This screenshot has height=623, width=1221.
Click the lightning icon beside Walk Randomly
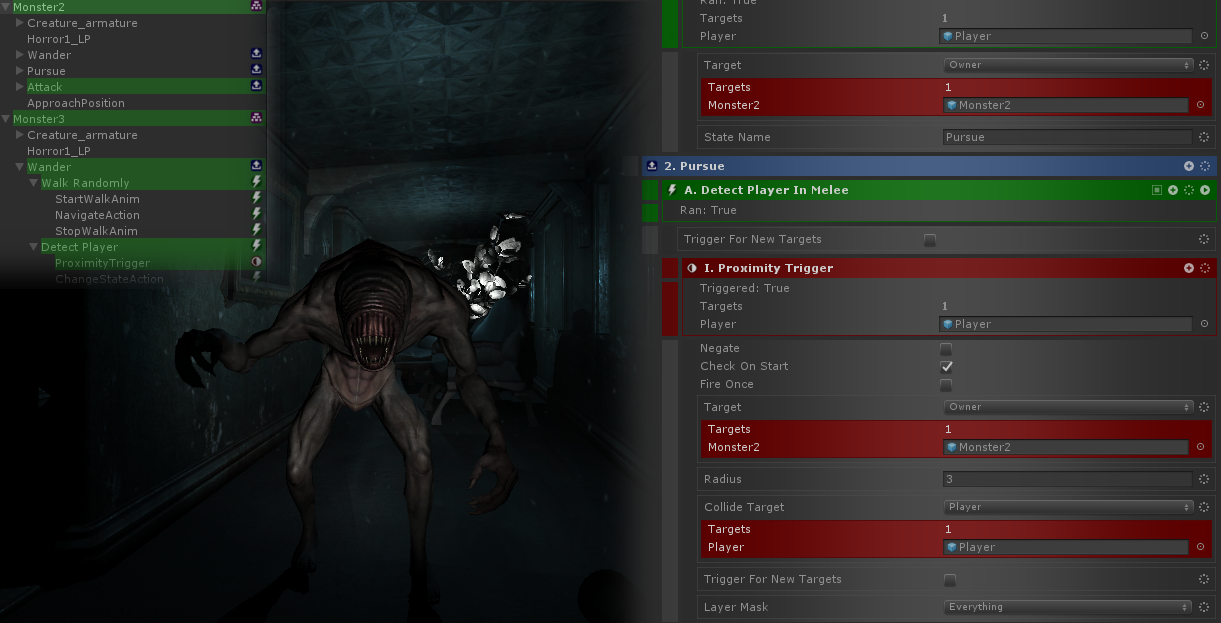pos(256,183)
